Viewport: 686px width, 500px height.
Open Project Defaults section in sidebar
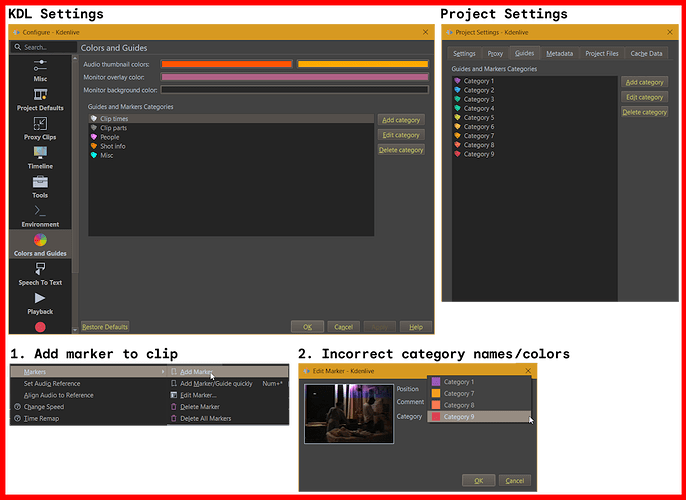click(40, 99)
